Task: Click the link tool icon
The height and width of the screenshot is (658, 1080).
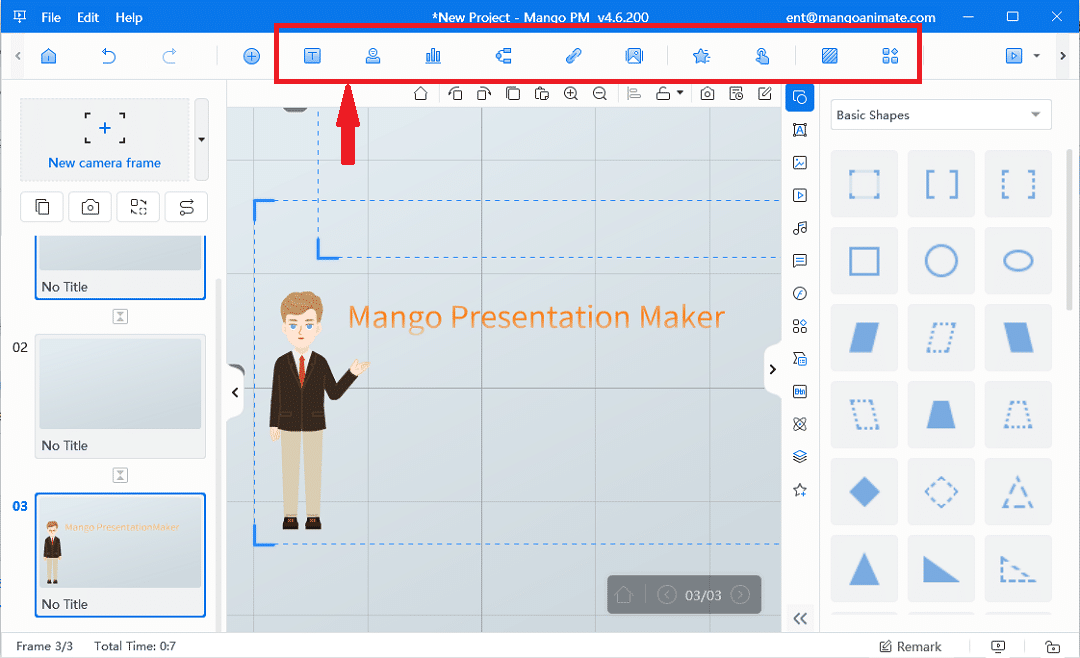Action: pyautogui.click(x=573, y=56)
